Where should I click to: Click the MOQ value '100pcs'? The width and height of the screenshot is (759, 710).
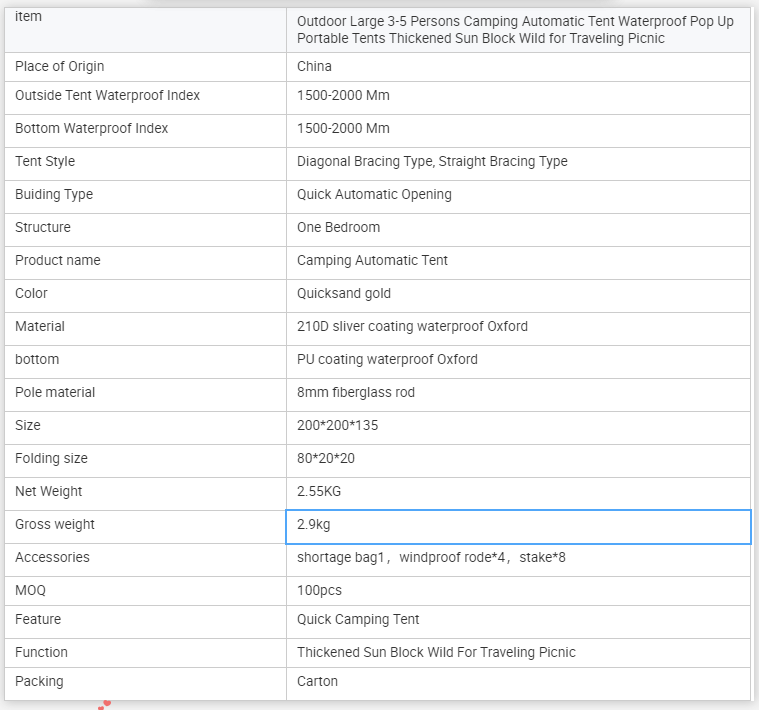(x=319, y=591)
